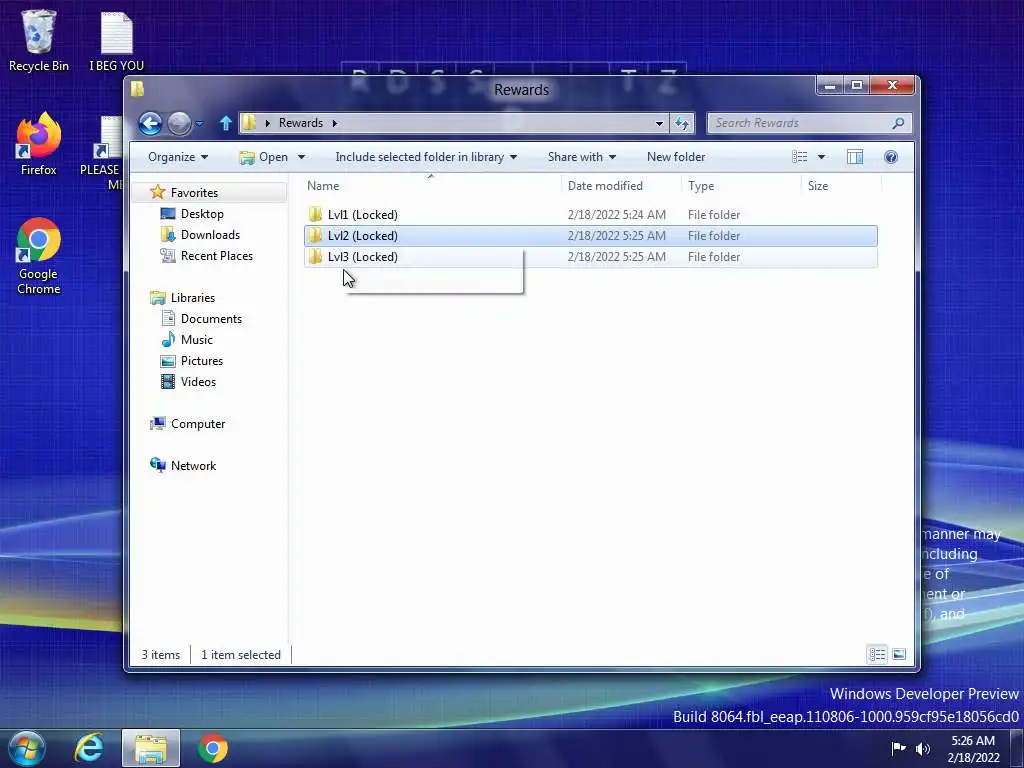
Task: Click the 5:24 AM date of Lvl1
Action: 616,215
